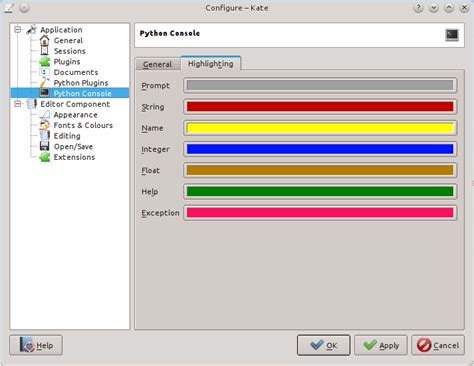Select the Plugins tree entry text
Image resolution: width=474 pixels, height=366 pixels.
[x=67, y=62]
